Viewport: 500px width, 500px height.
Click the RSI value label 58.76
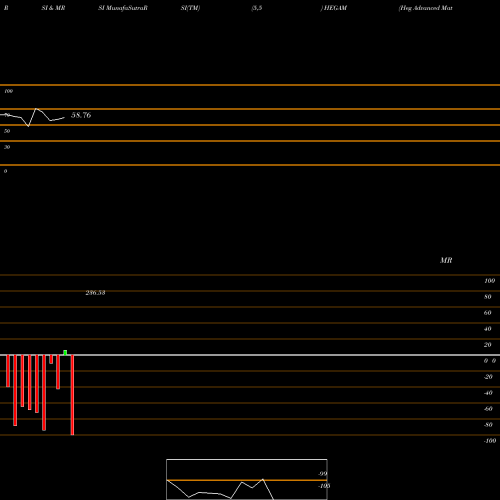pos(81,115)
